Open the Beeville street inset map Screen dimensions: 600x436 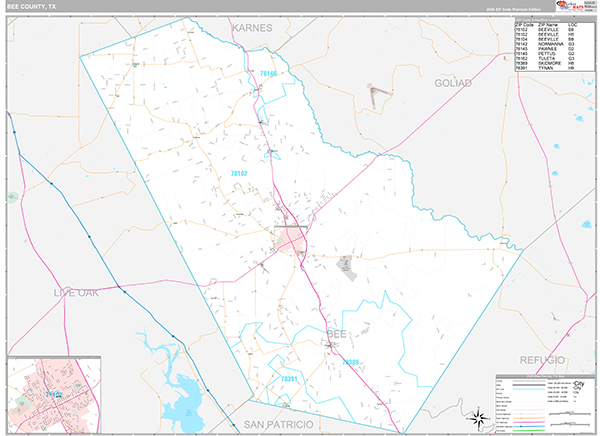54,395
